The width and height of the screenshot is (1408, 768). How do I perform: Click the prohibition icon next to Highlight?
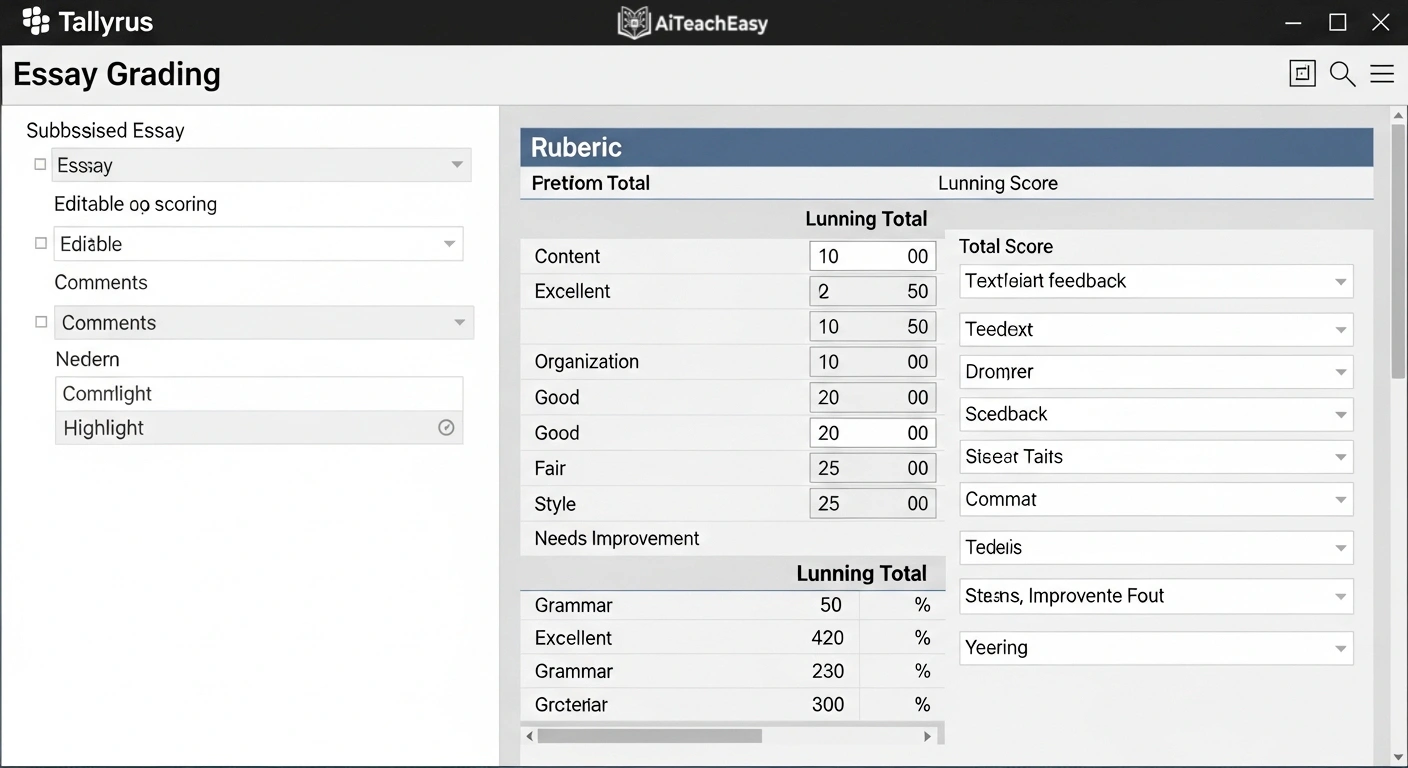tap(446, 427)
